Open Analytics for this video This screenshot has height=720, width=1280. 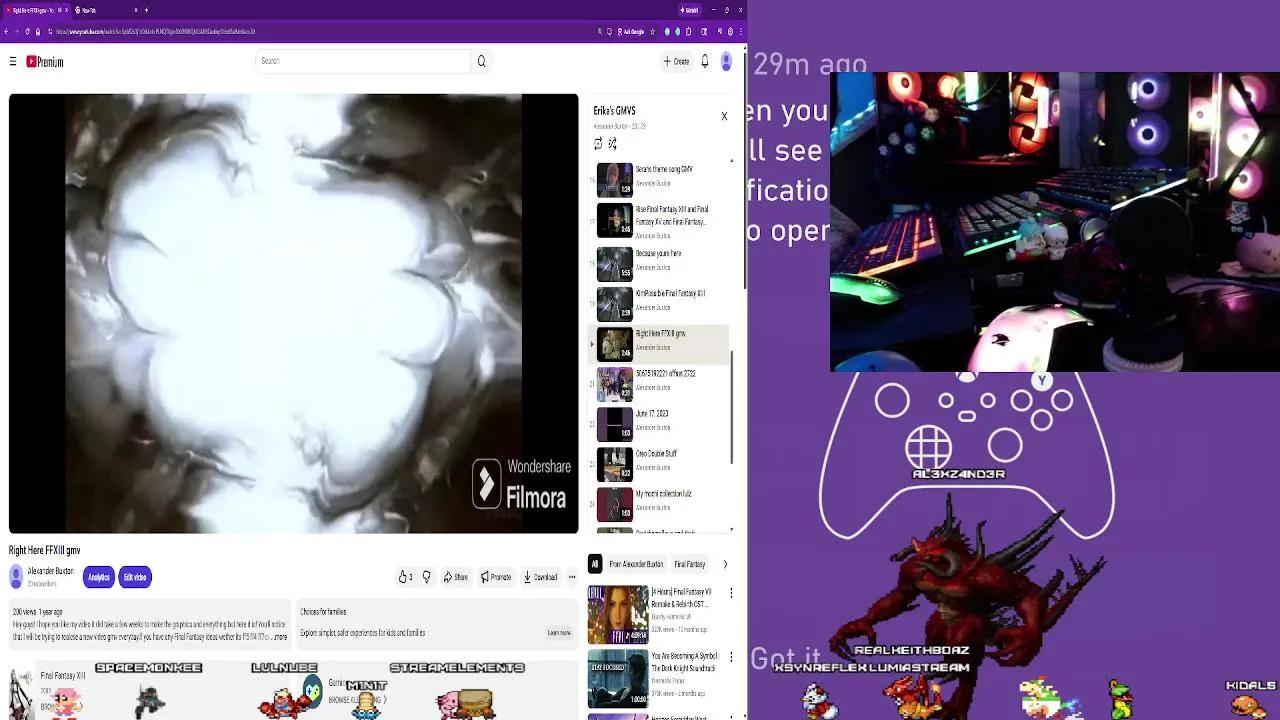(x=98, y=577)
